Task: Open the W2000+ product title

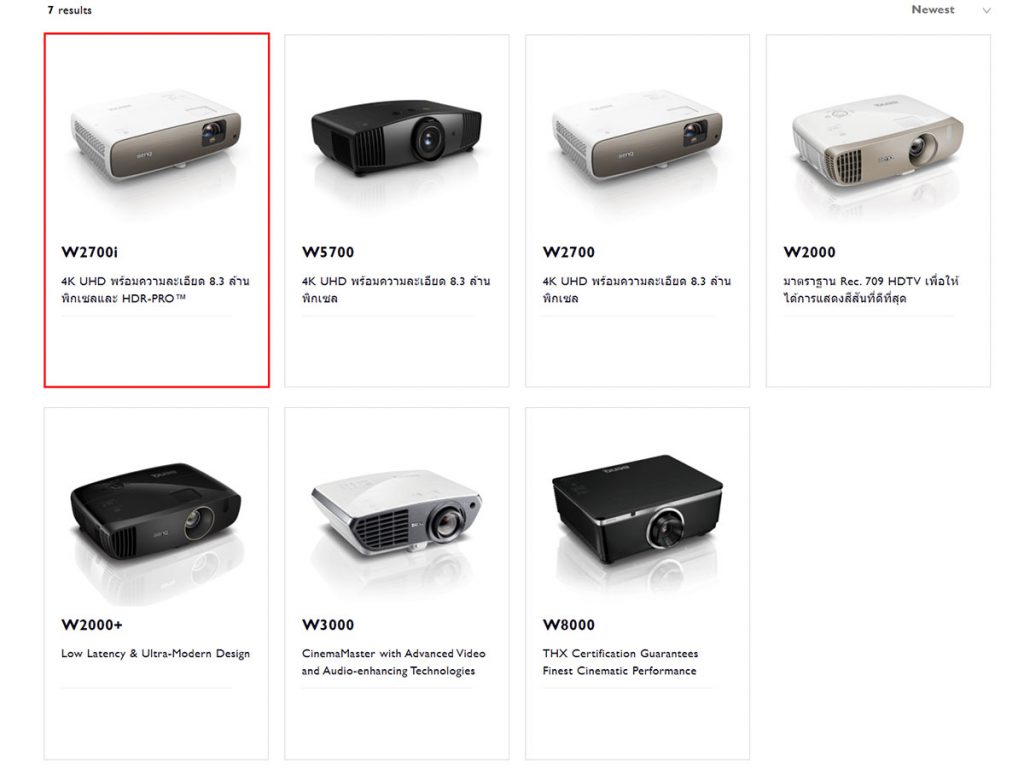Action: coord(91,625)
